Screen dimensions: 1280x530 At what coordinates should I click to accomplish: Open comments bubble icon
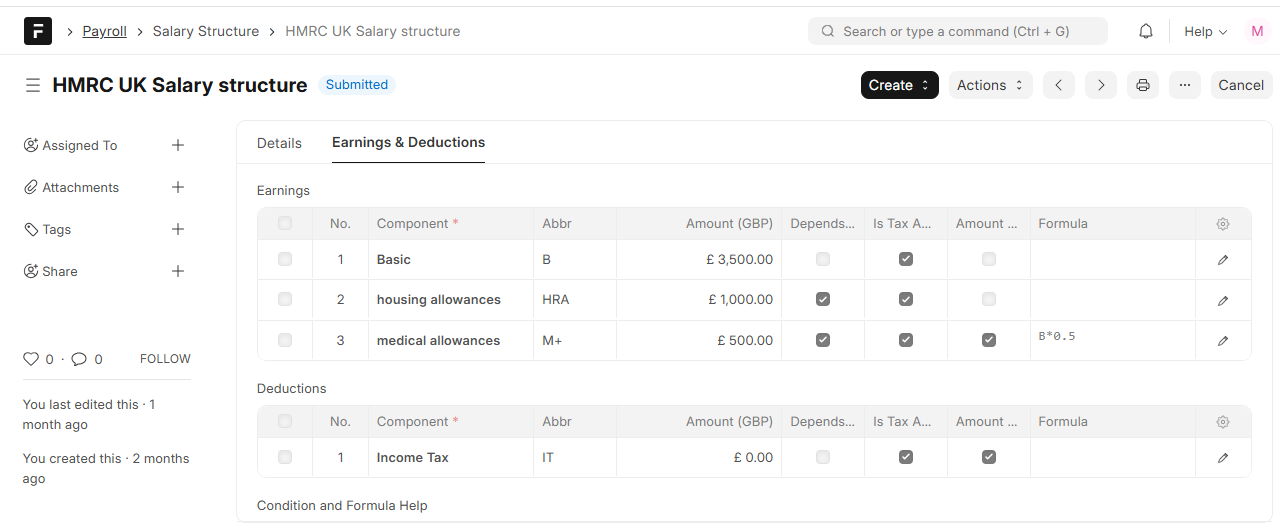pos(79,359)
